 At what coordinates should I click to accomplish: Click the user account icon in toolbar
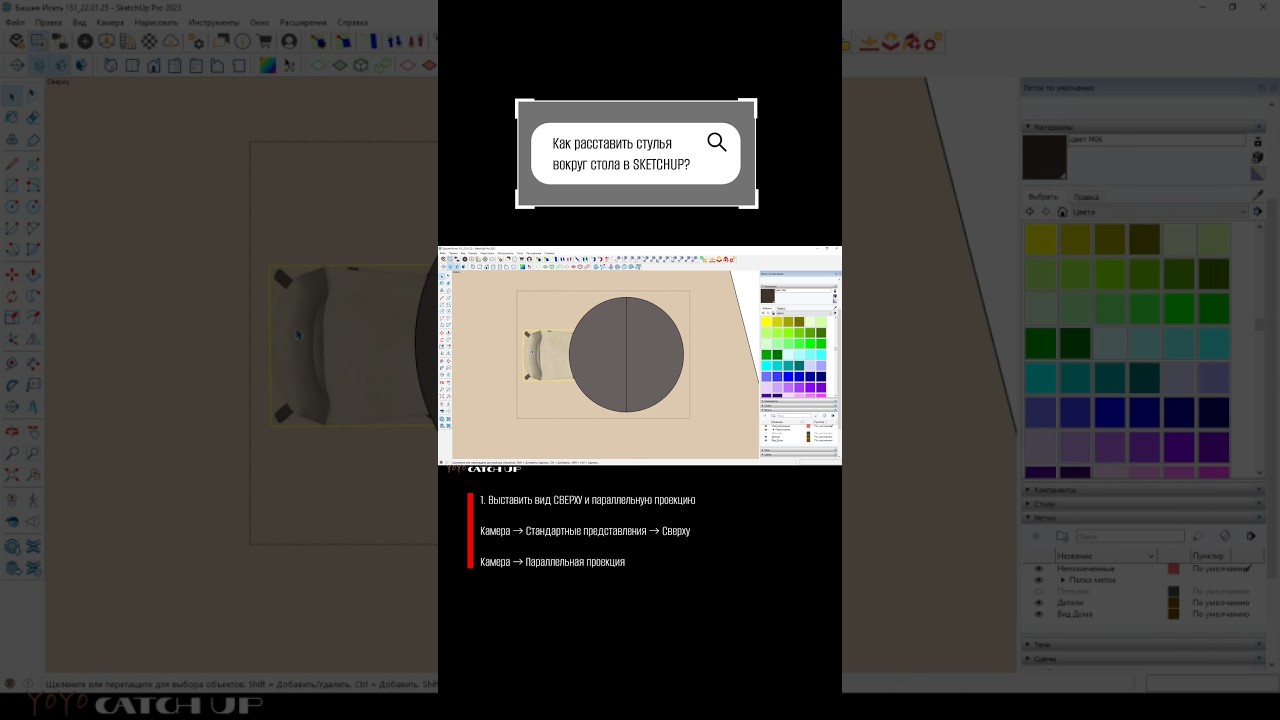click(289, 41)
